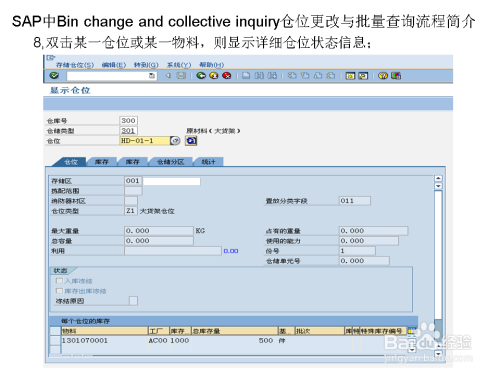Click the Customize Local Layout icon
The width and height of the screenshot is (500, 375).
[x=396, y=76]
